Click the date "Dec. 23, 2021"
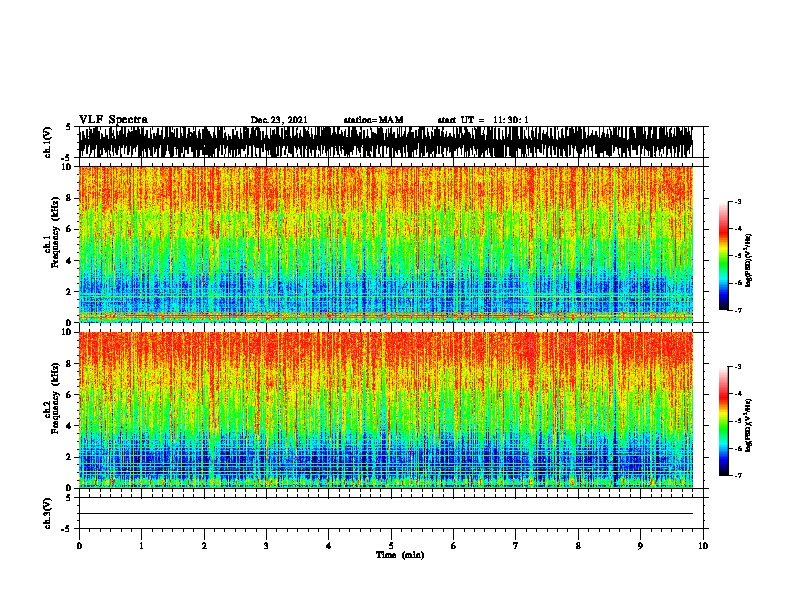Image resolution: width=792 pixels, height=612 pixels. click(x=279, y=120)
